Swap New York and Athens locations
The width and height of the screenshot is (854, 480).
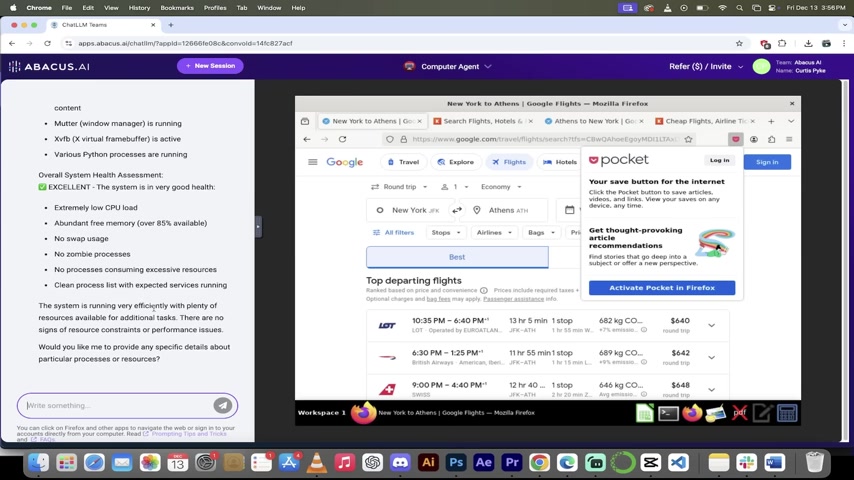457,210
